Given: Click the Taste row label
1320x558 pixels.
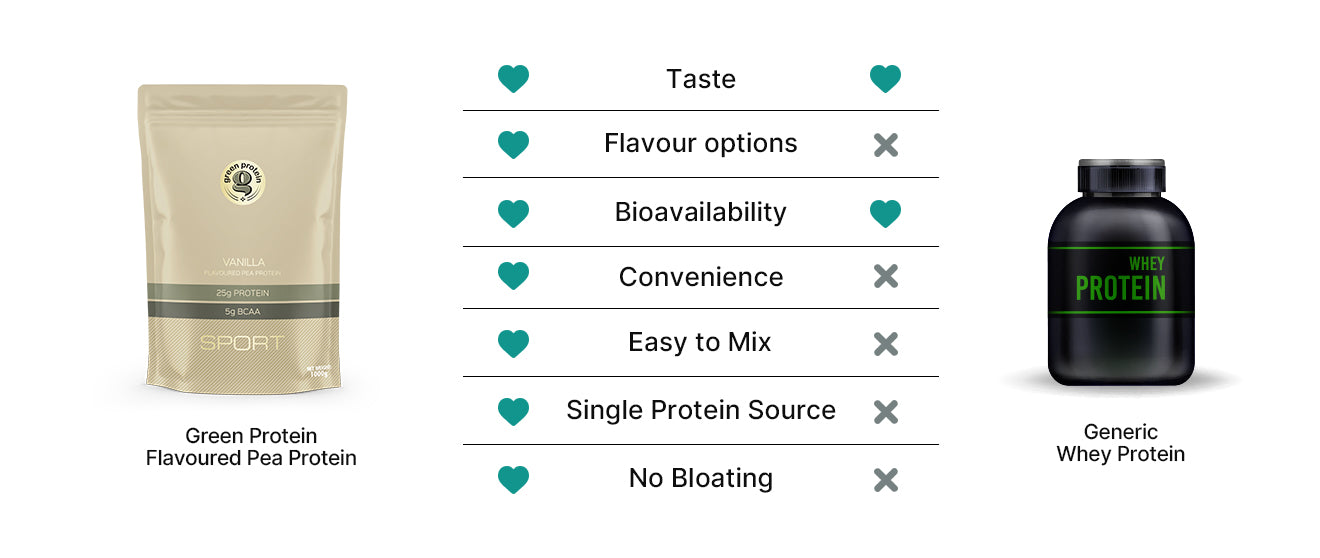Looking at the screenshot, I should click(x=700, y=79).
